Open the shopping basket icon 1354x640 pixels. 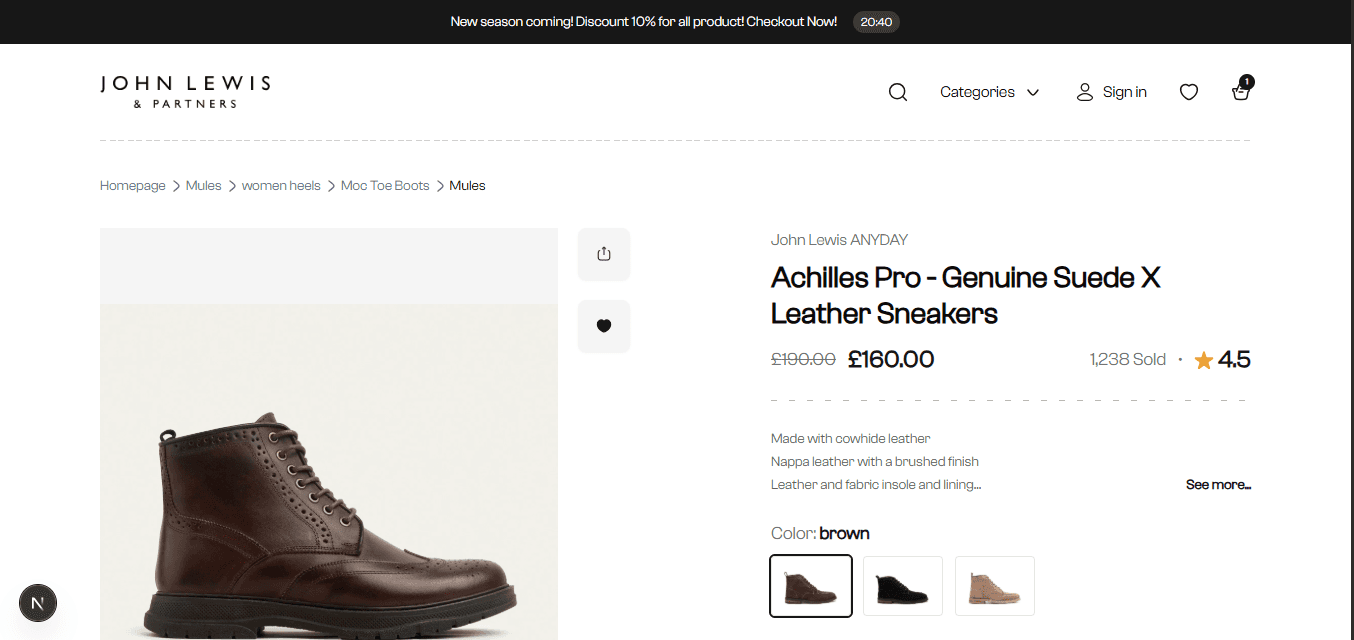pos(1241,90)
